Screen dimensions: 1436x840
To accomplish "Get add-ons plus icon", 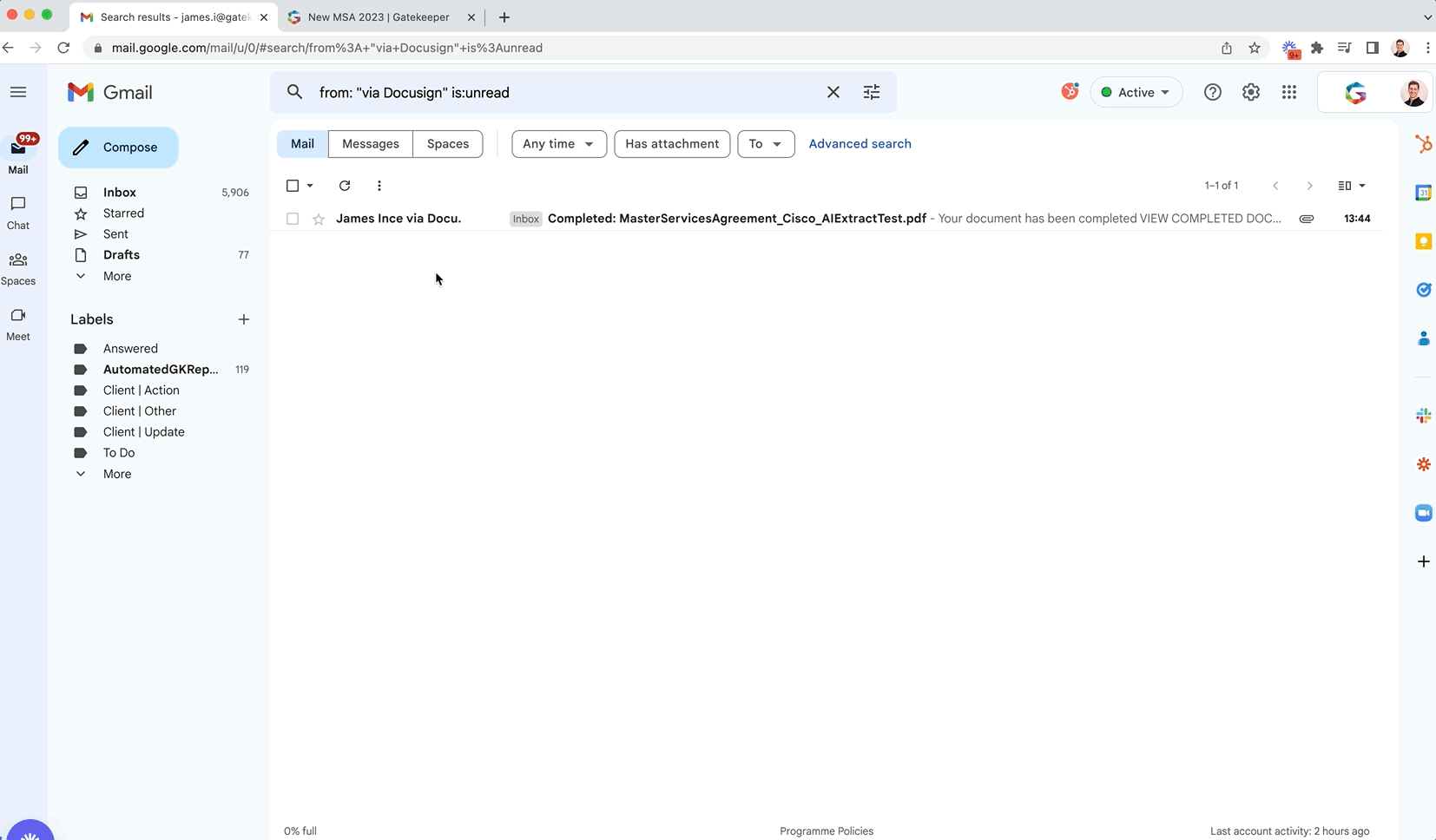I will point(1423,561).
